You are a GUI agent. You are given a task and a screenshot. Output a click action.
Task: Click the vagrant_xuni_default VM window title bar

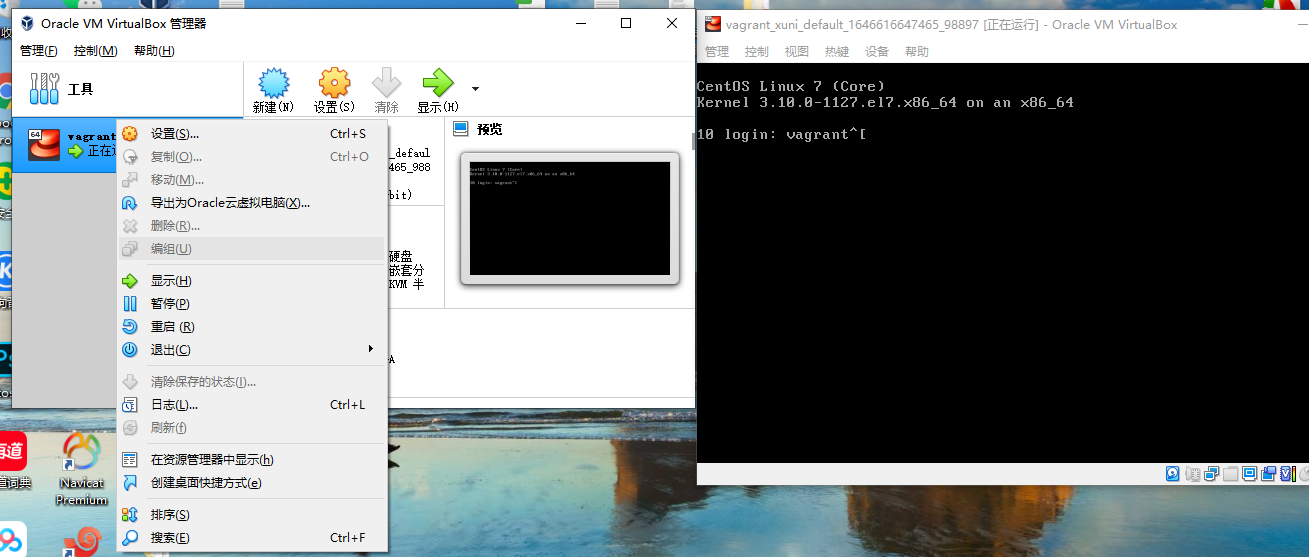click(1003, 24)
